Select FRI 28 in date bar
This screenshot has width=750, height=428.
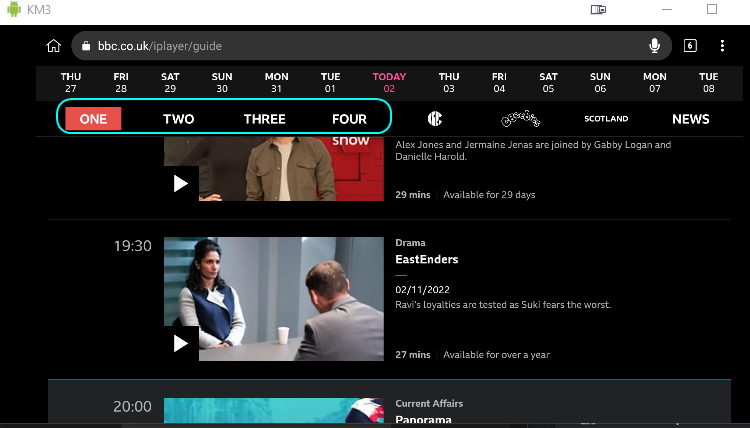[x=121, y=82]
